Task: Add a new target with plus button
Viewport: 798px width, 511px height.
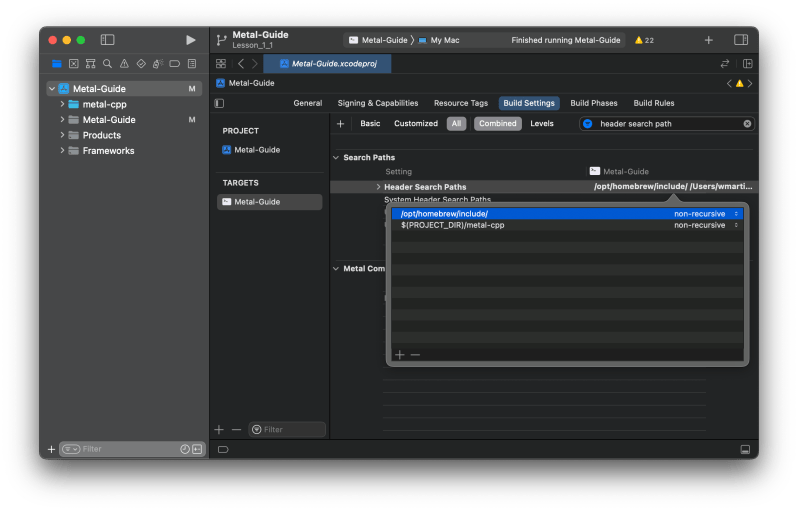Action: pyautogui.click(x=219, y=430)
